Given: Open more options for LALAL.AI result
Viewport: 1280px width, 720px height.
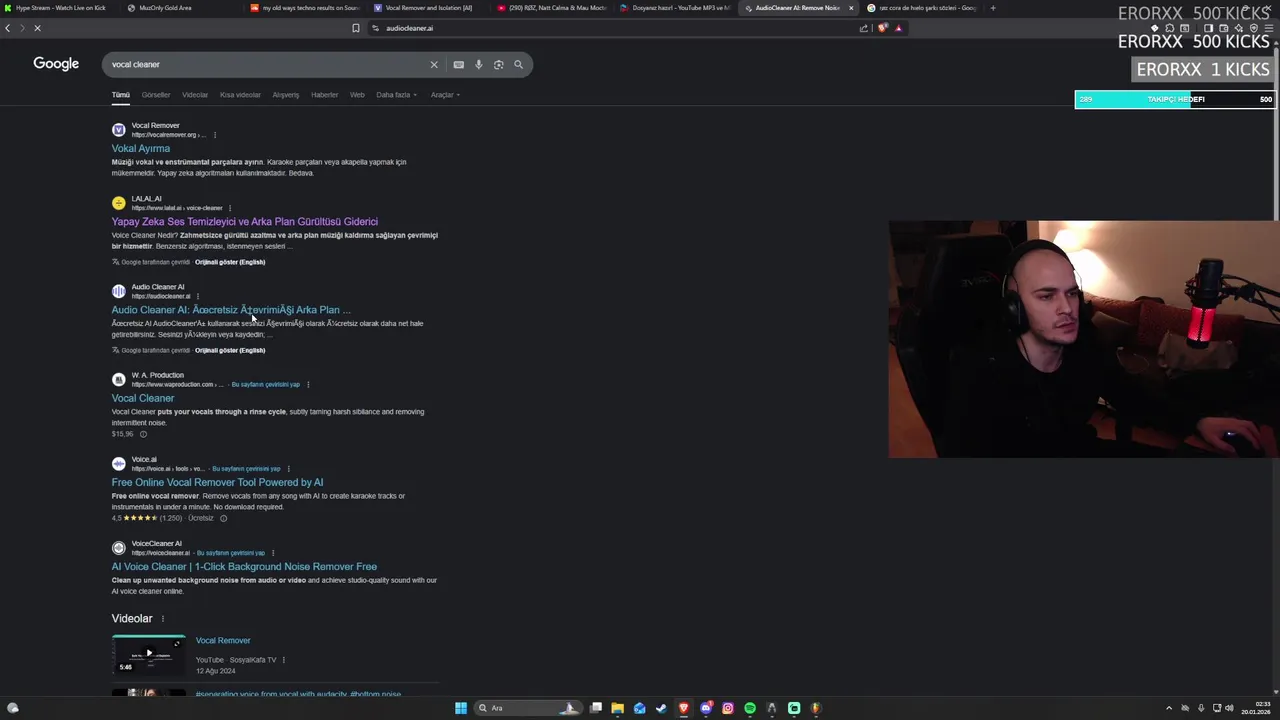Looking at the screenshot, I should pos(230,208).
